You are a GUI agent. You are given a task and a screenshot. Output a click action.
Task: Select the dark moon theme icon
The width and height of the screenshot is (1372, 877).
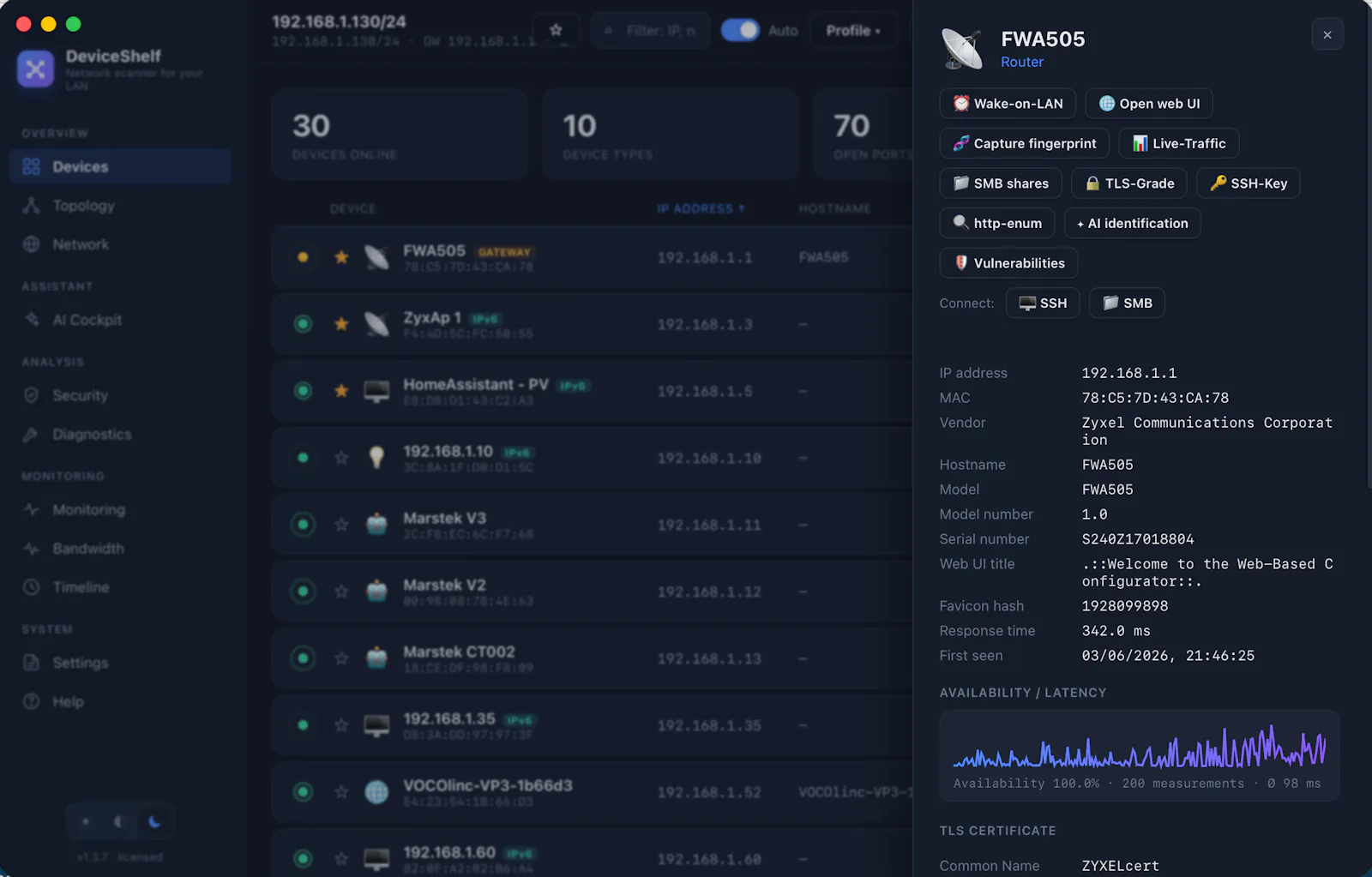pyautogui.click(x=154, y=821)
